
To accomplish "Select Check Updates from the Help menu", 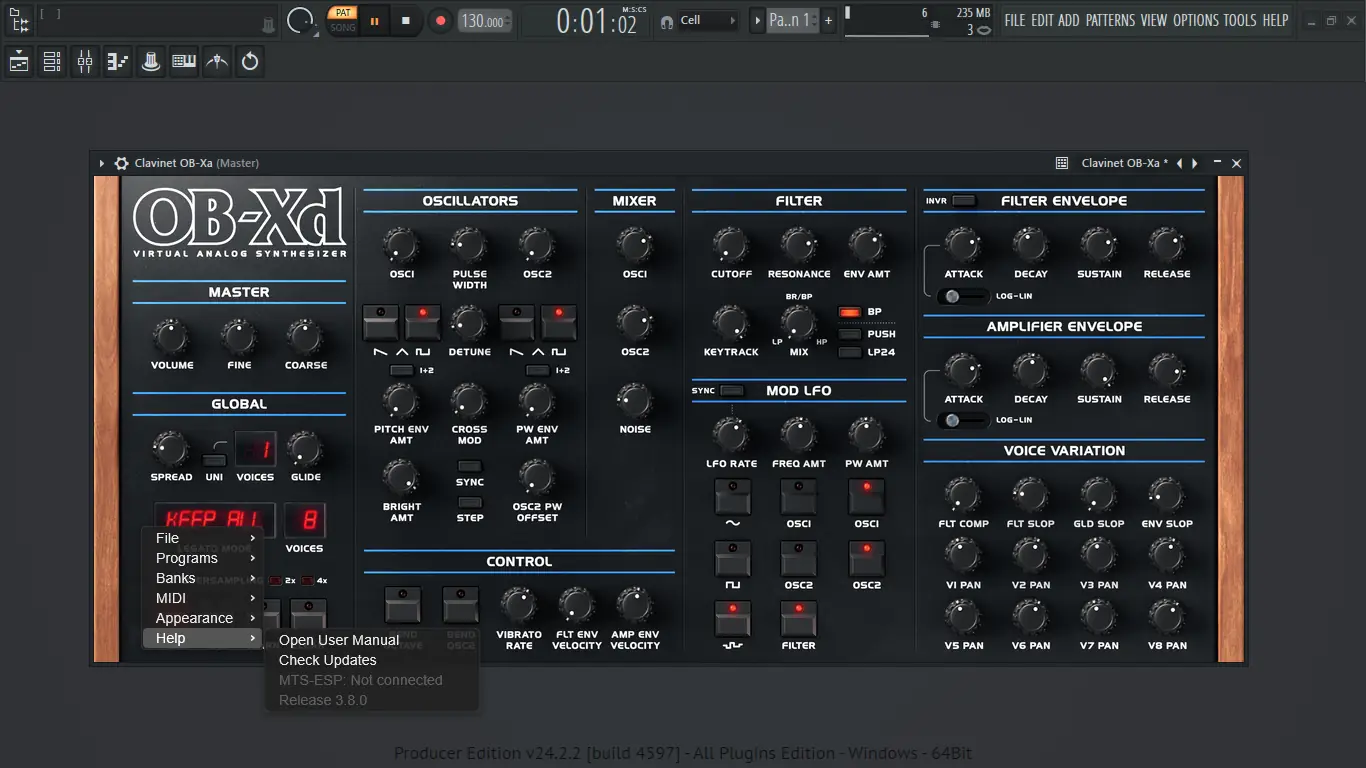I will [x=327, y=660].
